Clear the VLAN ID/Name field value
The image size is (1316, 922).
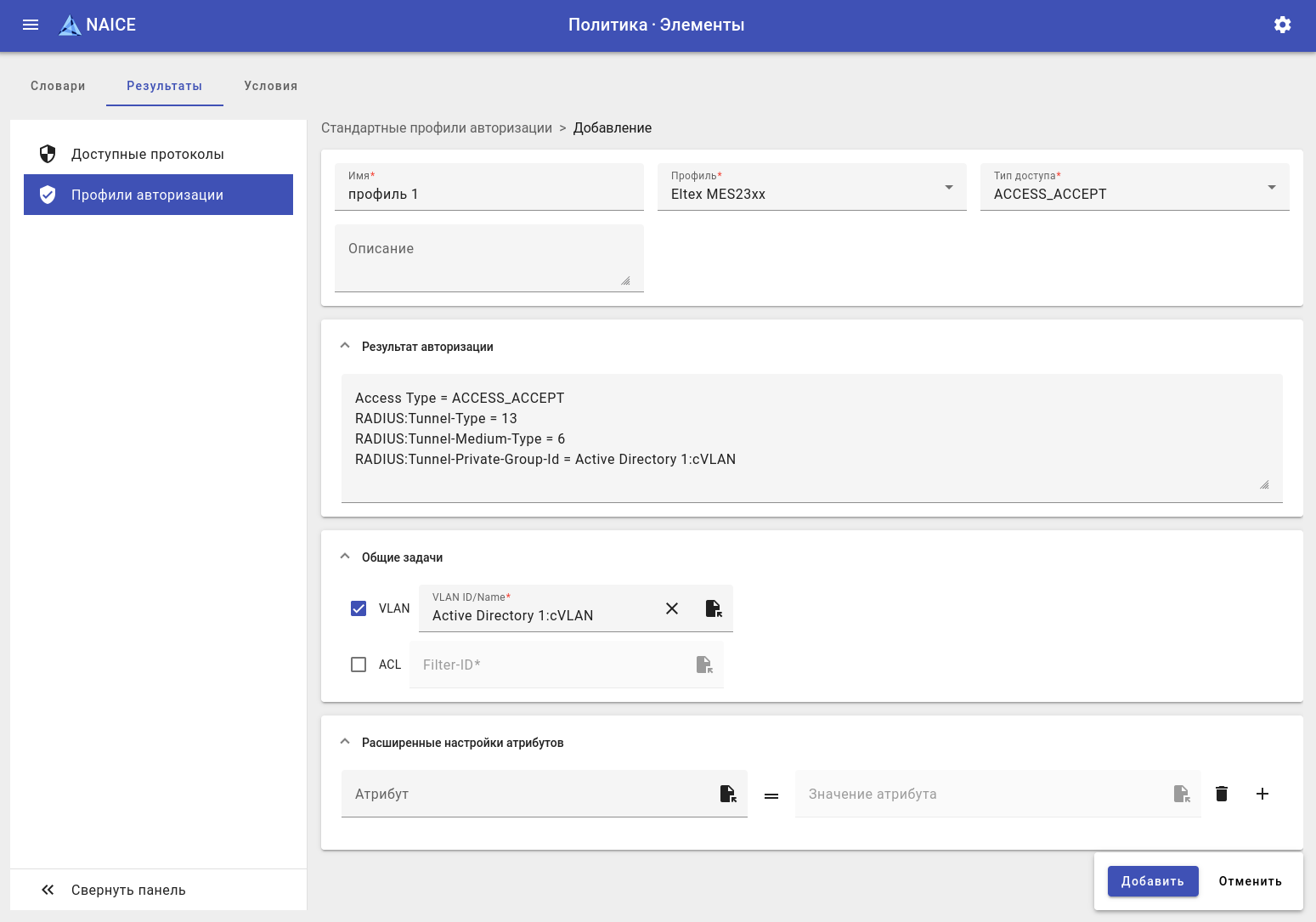672,608
